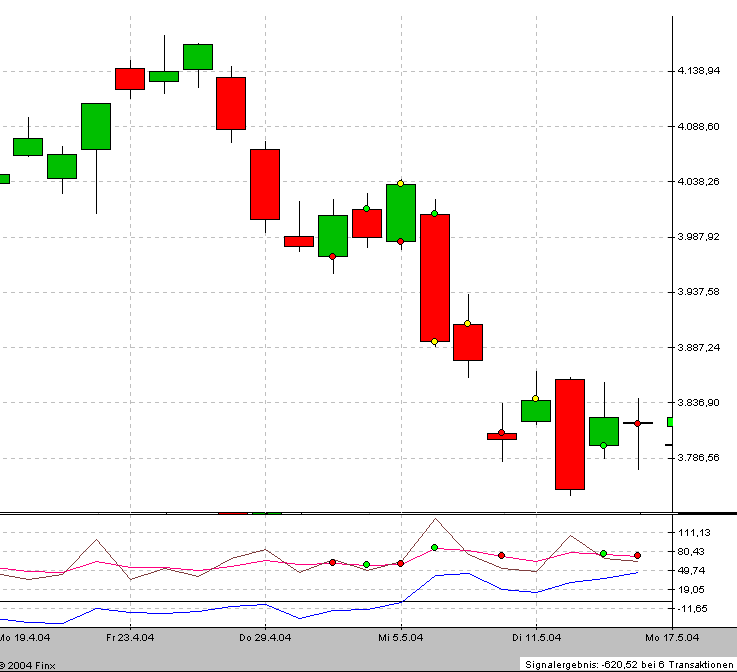Click the yellow signal dot atop the Mi 5.5.04 candle
This screenshot has width=737, height=672.
(x=400, y=183)
